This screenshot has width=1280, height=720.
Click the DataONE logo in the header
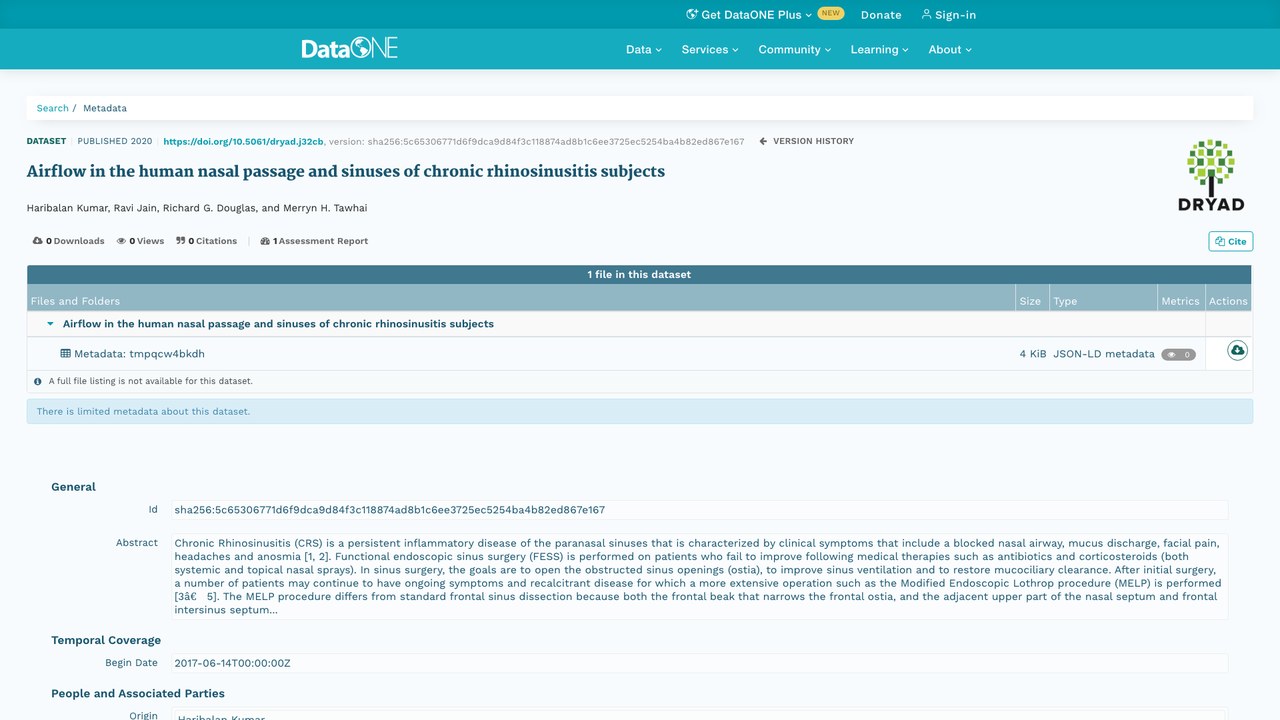[x=350, y=48]
